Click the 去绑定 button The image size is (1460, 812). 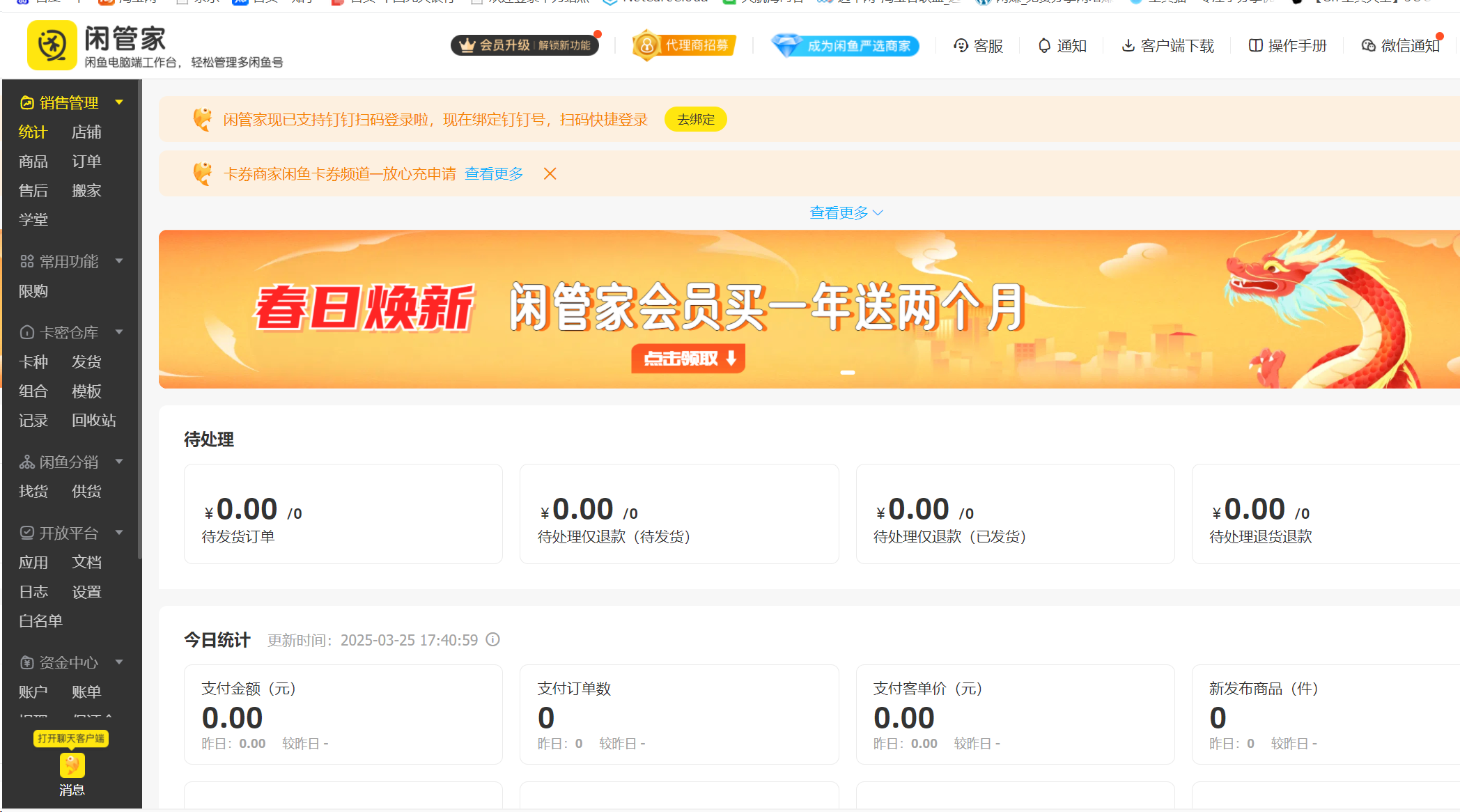click(696, 119)
